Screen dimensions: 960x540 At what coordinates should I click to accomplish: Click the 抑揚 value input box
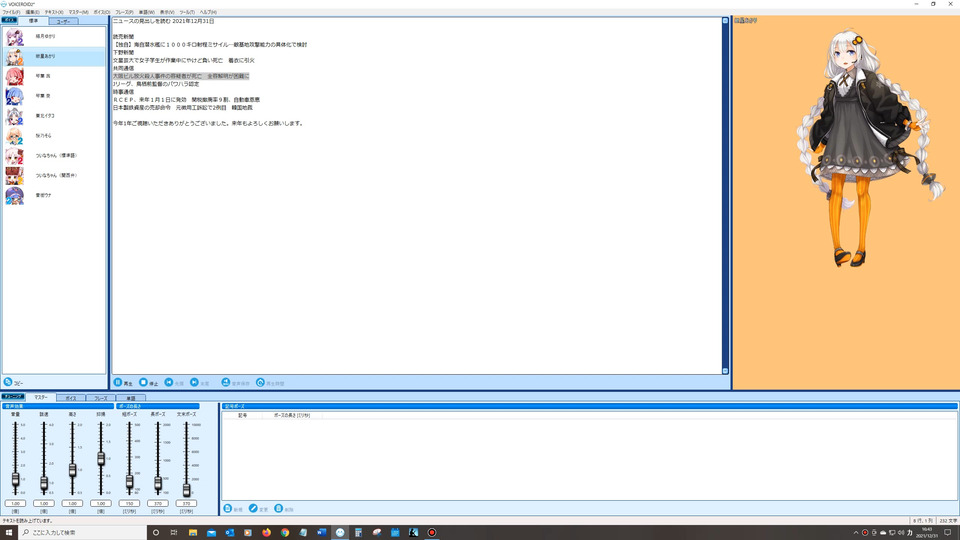click(x=101, y=503)
